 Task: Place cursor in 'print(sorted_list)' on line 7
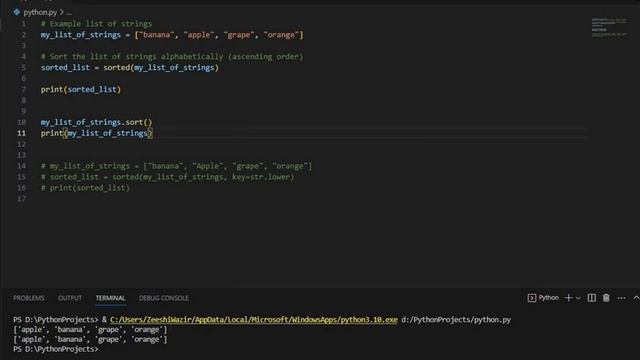[81, 89]
